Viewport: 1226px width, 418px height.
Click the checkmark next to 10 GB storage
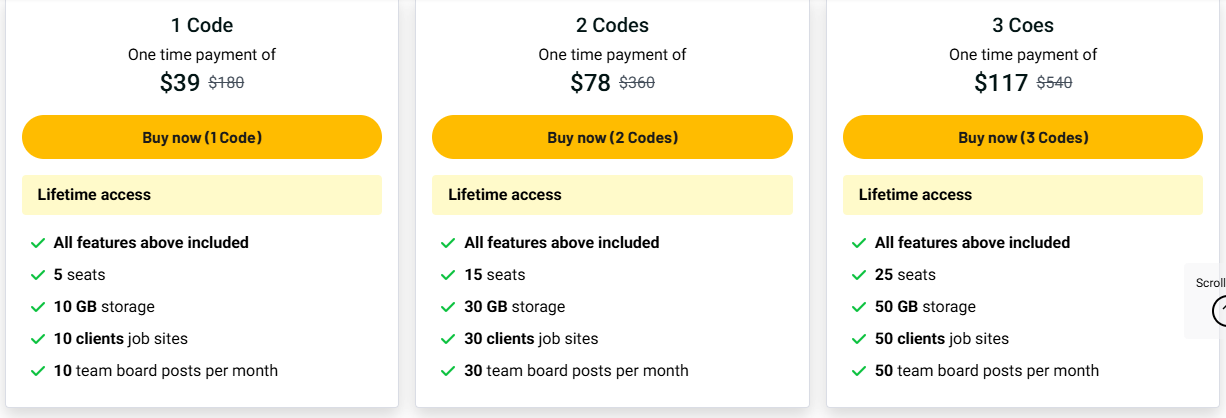click(38, 307)
